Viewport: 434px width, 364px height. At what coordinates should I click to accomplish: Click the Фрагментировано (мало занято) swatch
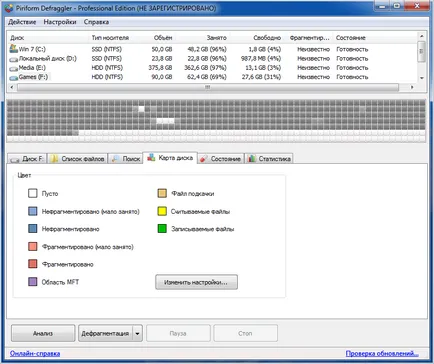(x=33, y=247)
